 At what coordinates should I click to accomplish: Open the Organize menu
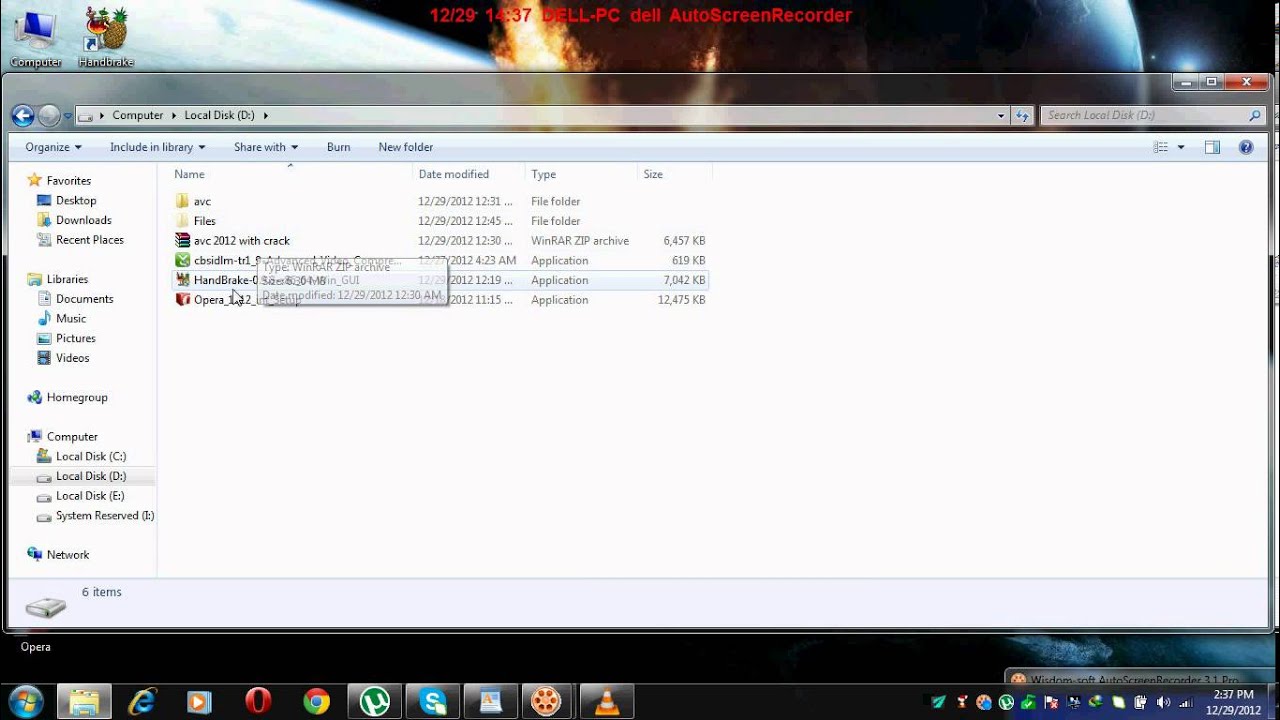coord(54,147)
